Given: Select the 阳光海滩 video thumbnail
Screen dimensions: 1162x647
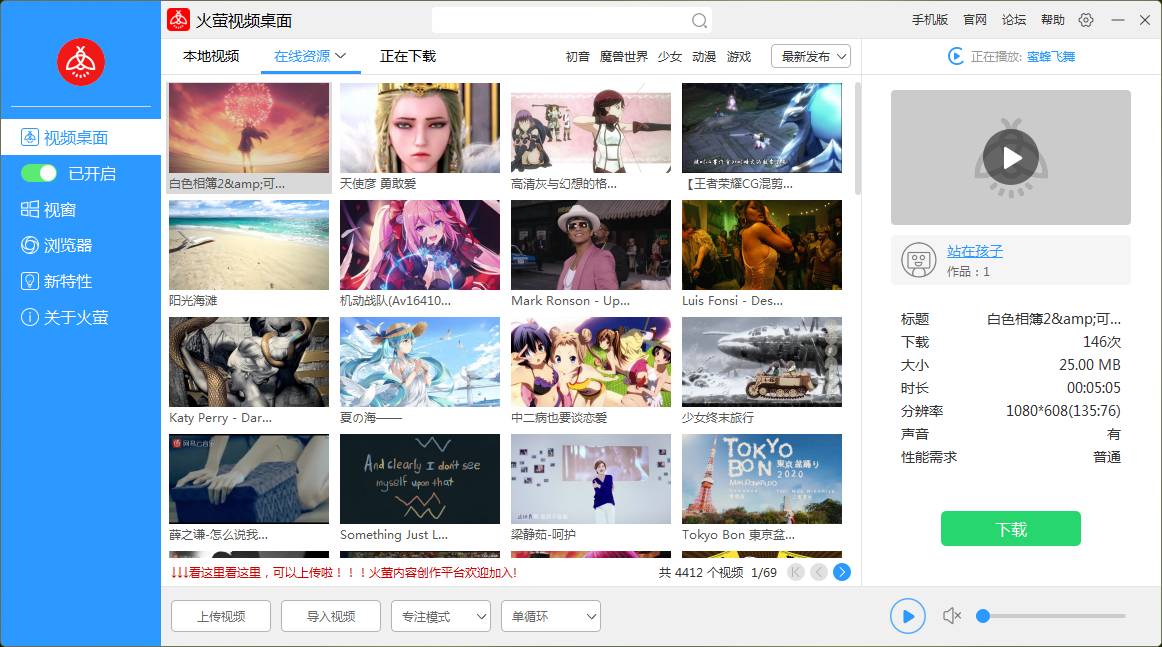Looking at the screenshot, I should (249, 246).
